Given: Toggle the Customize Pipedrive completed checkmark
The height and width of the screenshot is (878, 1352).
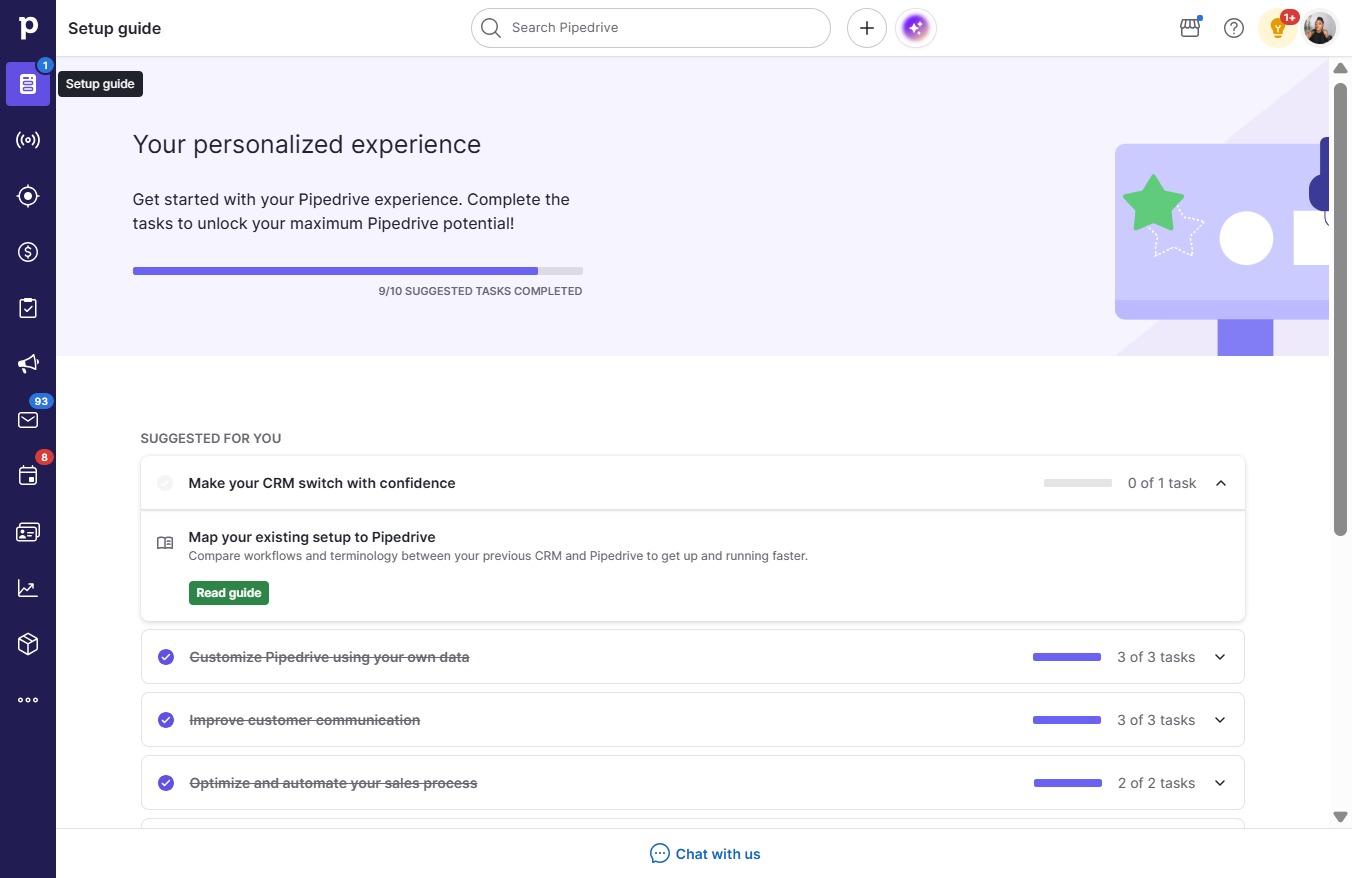Looking at the screenshot, I should pos(166,657).
